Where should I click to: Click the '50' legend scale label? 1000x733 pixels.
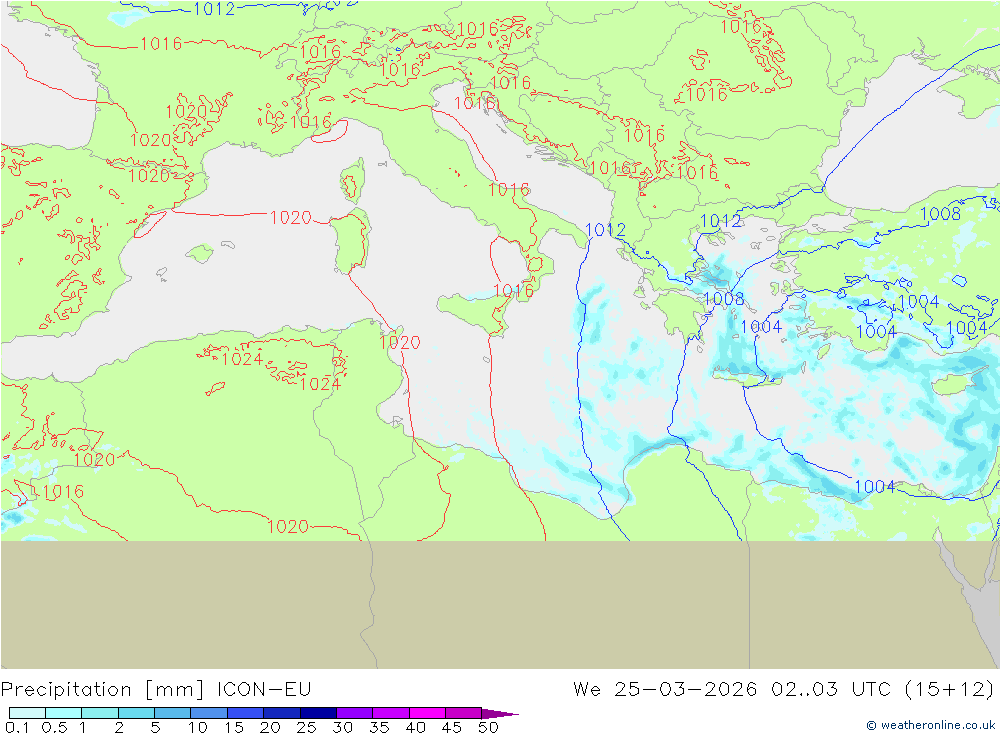click(x=488, y=727)
